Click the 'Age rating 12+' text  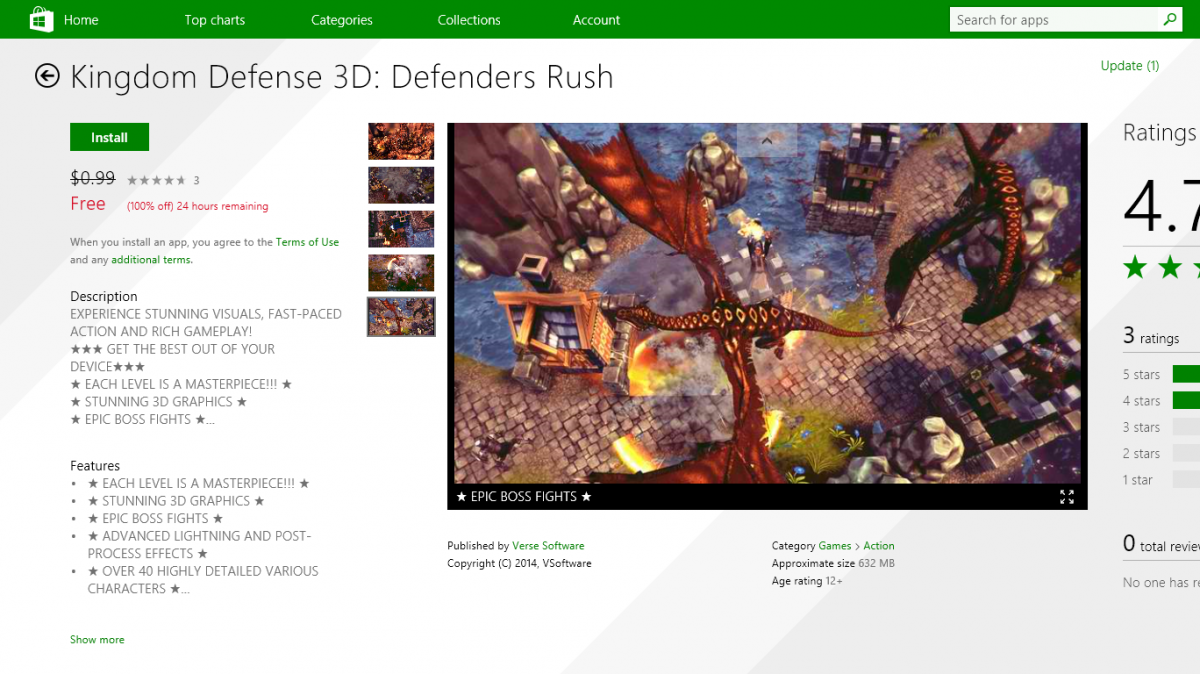pyautogui.click(x=807, y=581)
